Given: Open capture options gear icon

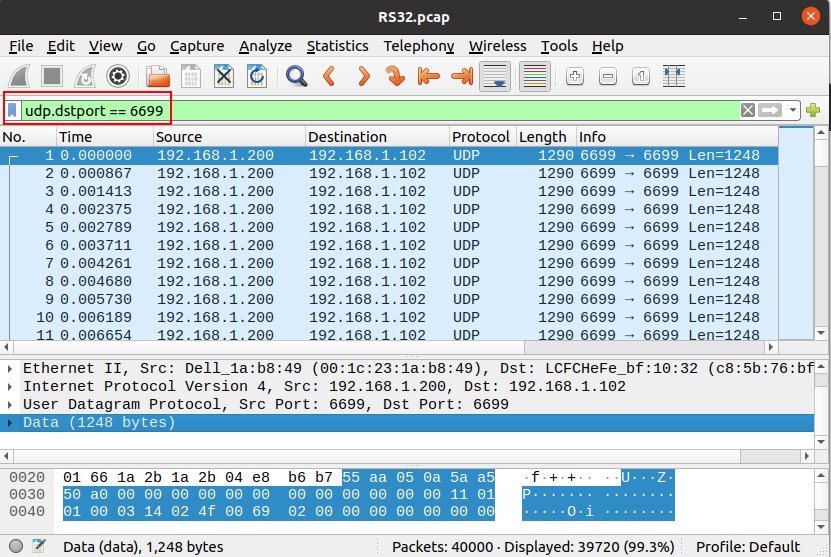Looking at the screenshot, I should pos(118,76).
